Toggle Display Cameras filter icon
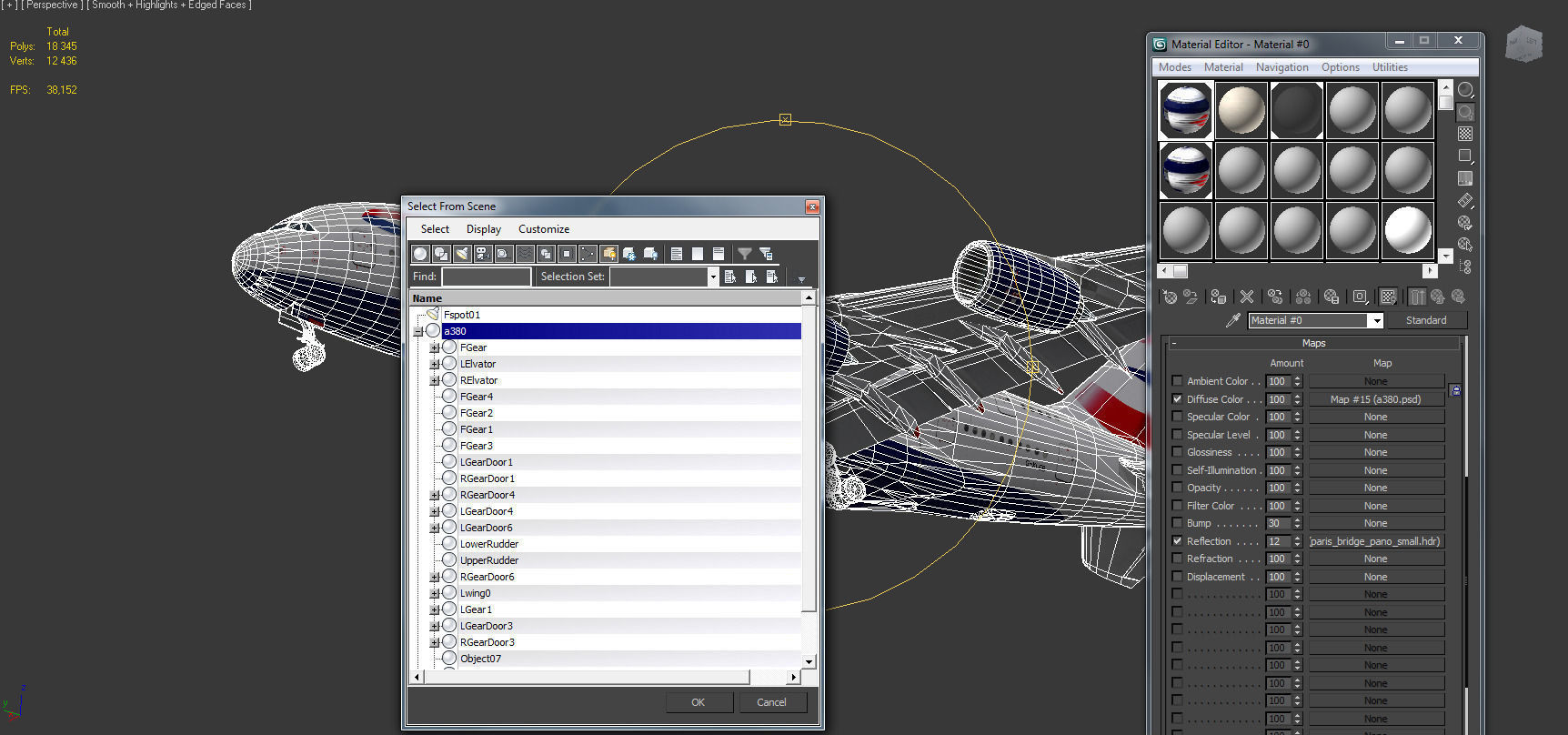Viewport: 1568px width, 735px height. 482,254
